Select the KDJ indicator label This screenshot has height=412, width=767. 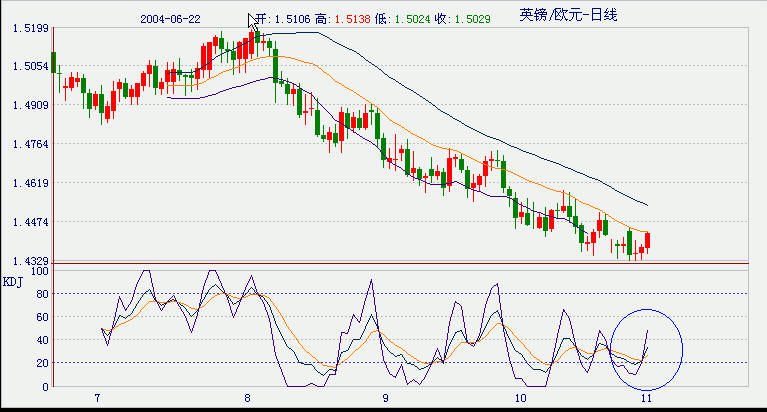tap(13, 281)
